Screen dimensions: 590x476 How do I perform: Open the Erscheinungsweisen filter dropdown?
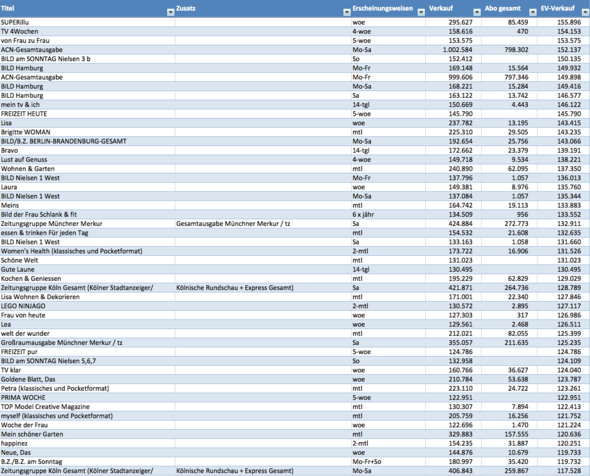421,12
